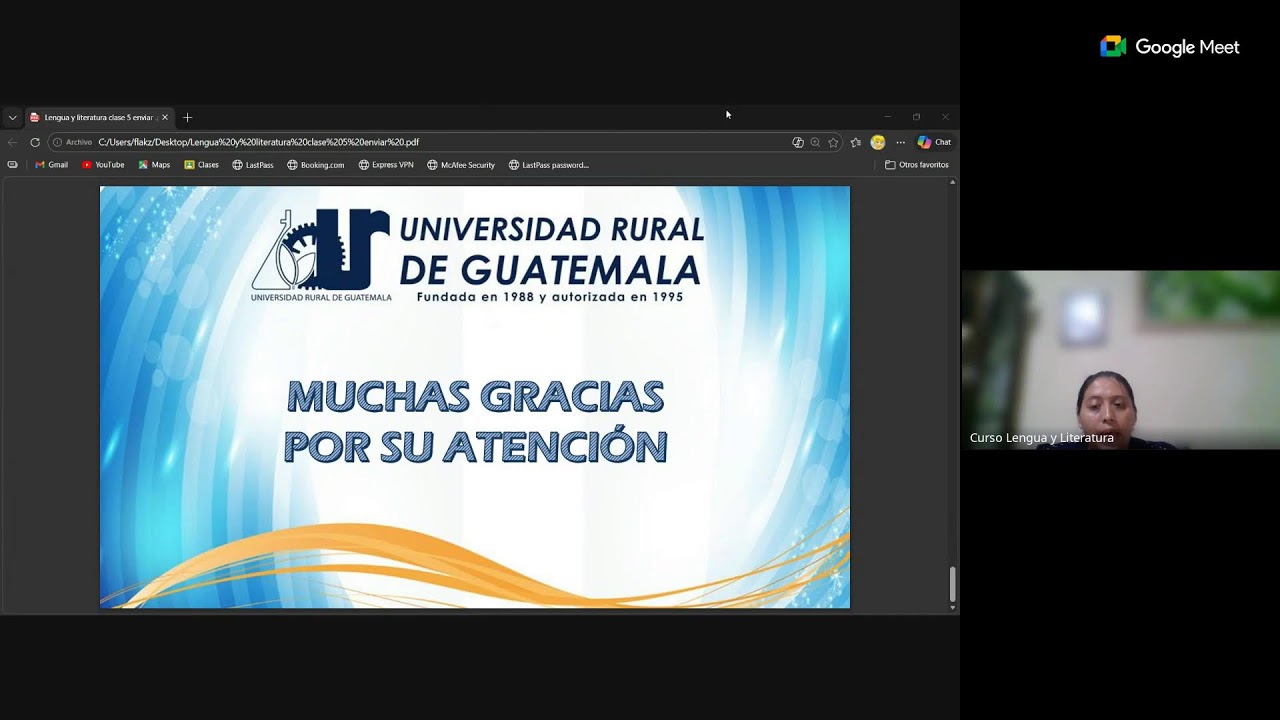
Task: Reload the current PDF page
Action: click(35, 142)
